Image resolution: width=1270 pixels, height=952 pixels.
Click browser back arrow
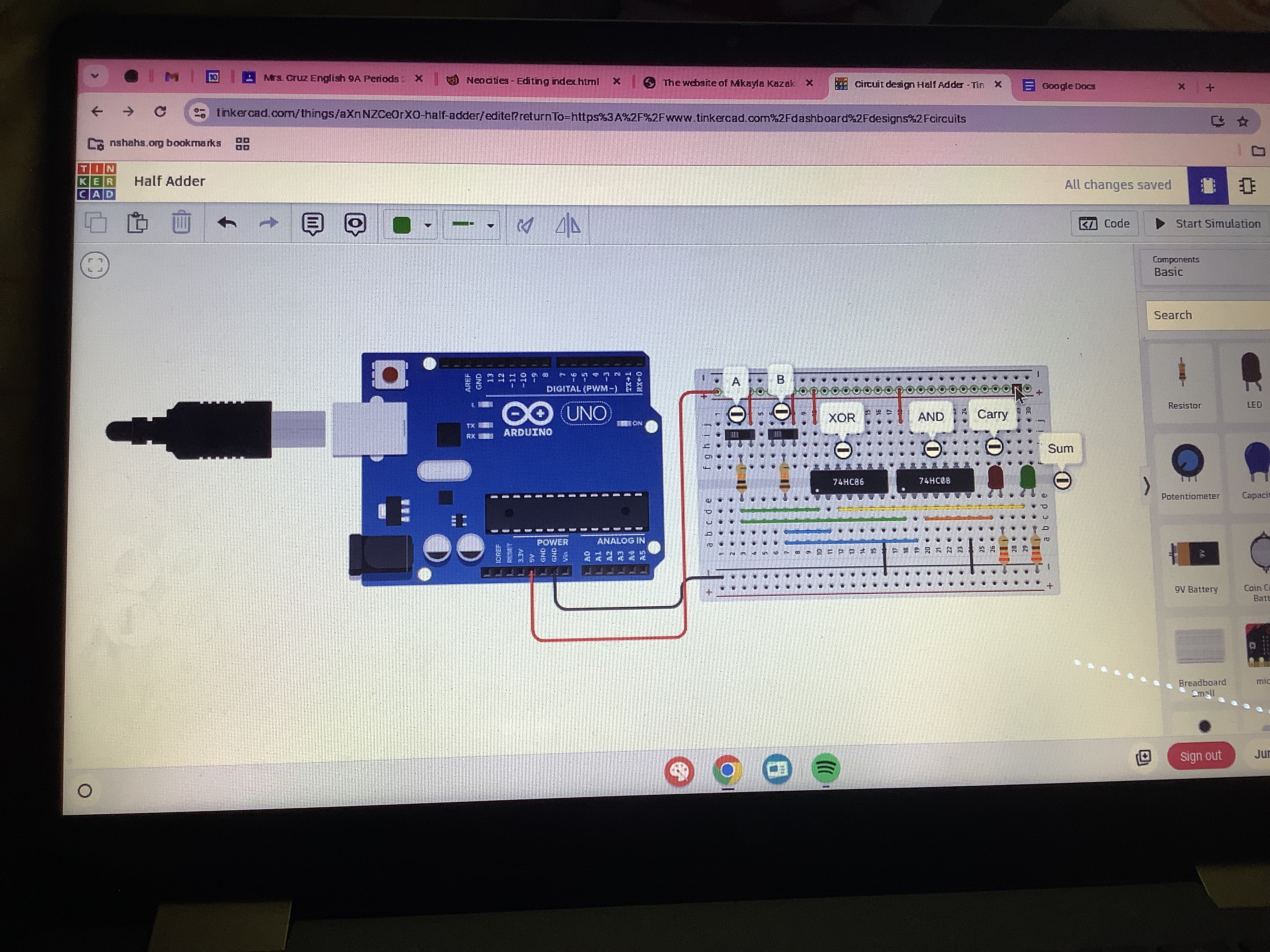pos(97,111)
